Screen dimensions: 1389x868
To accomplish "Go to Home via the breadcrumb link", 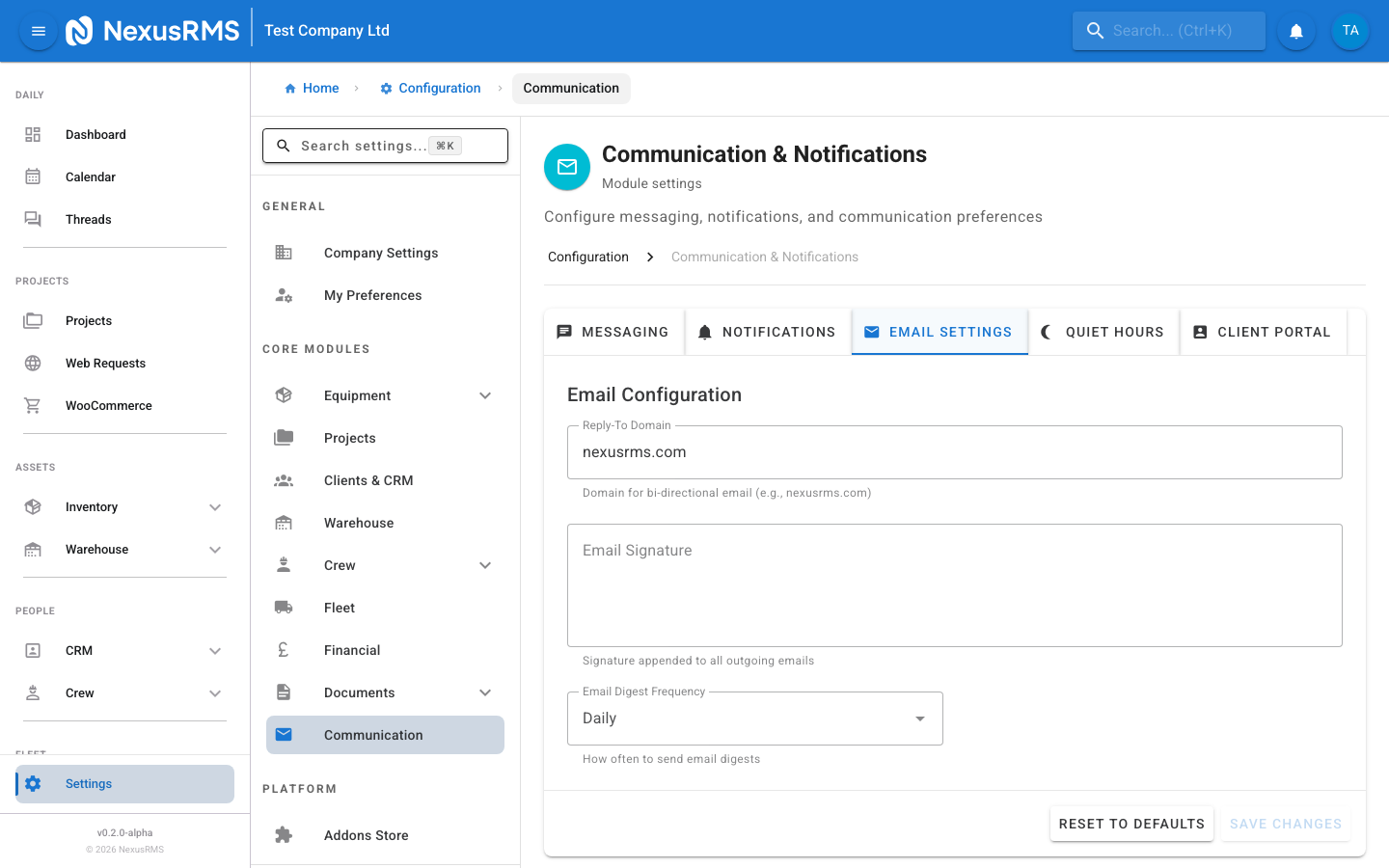I will tap(312, 88).
